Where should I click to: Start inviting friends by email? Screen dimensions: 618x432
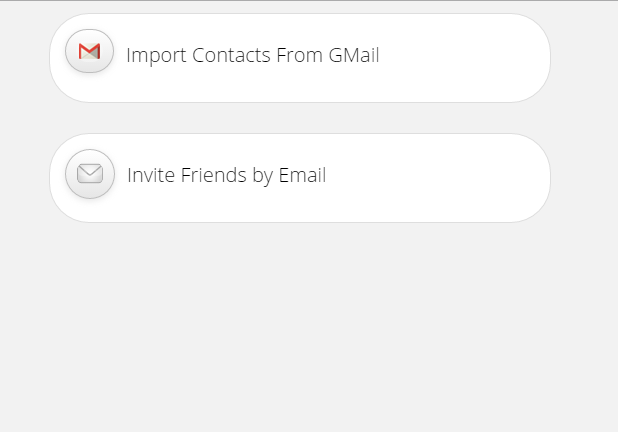pos(226,176)
